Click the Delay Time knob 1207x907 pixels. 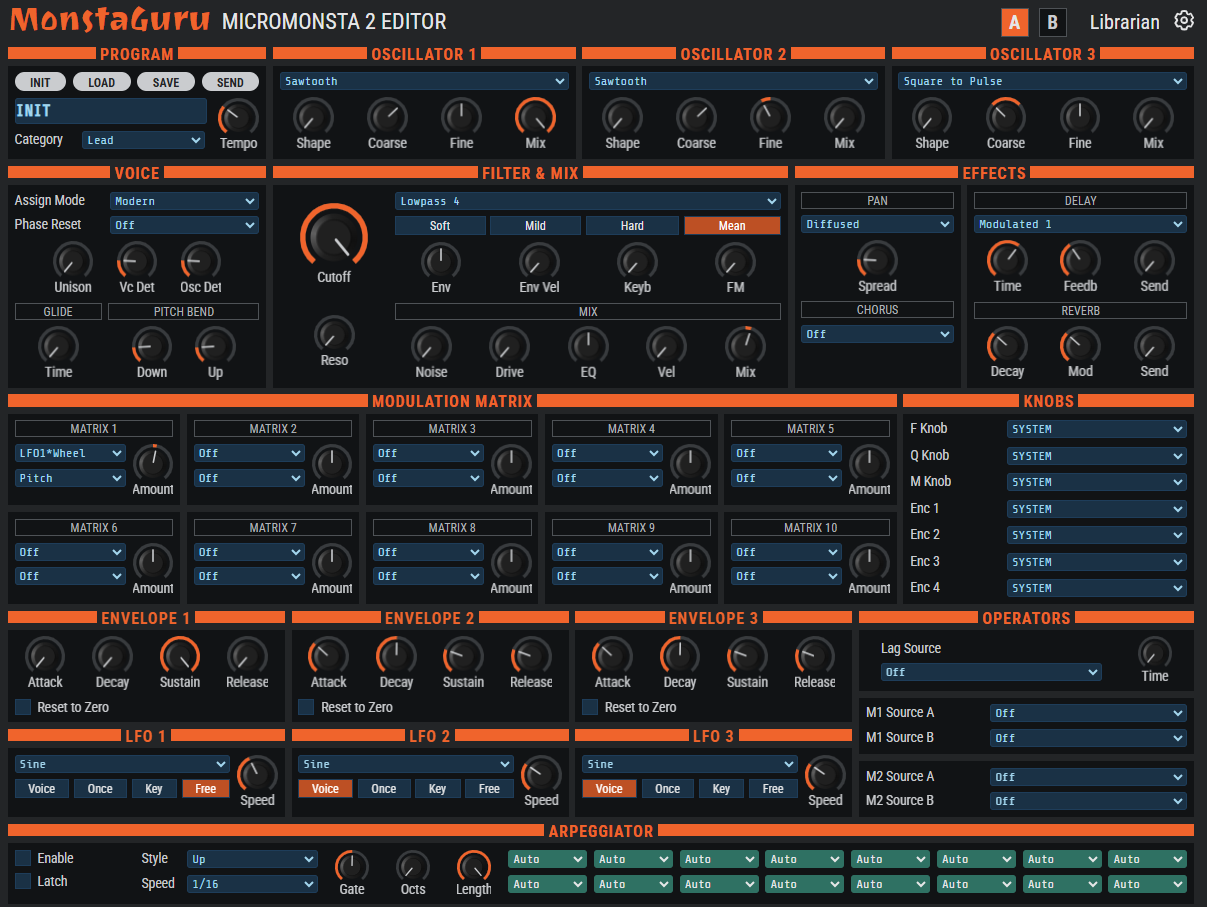pyautogui.click(x=1007, y=260)
